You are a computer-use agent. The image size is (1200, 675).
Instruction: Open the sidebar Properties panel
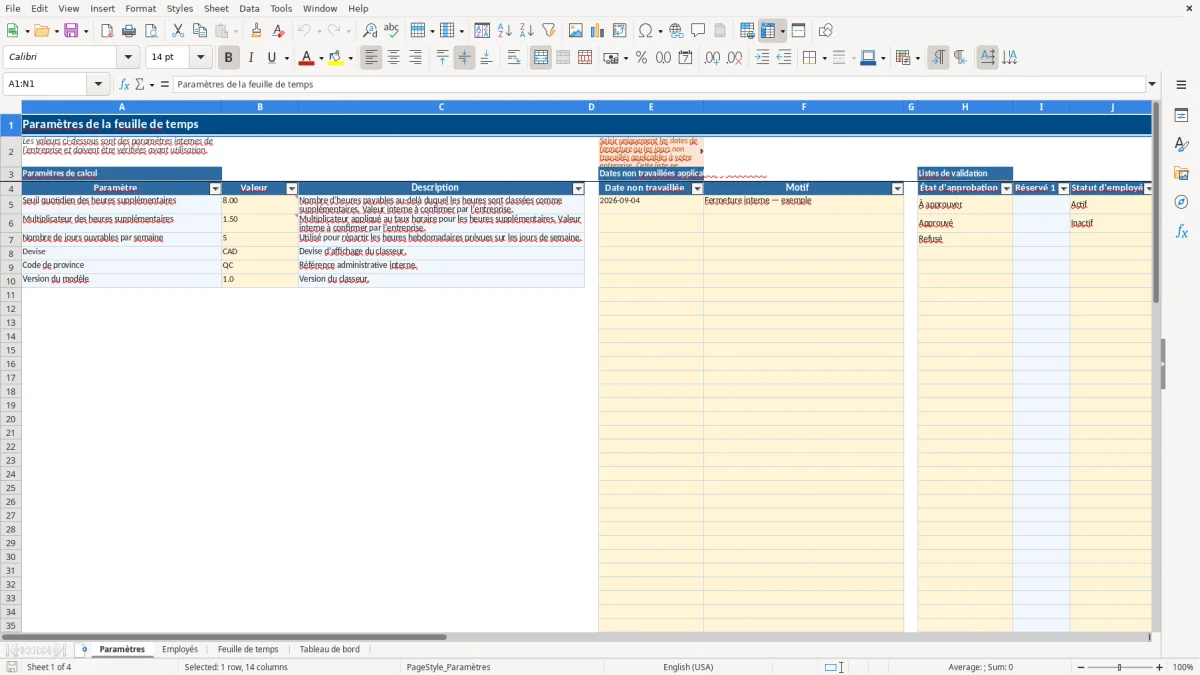(x=1181, y=116)
